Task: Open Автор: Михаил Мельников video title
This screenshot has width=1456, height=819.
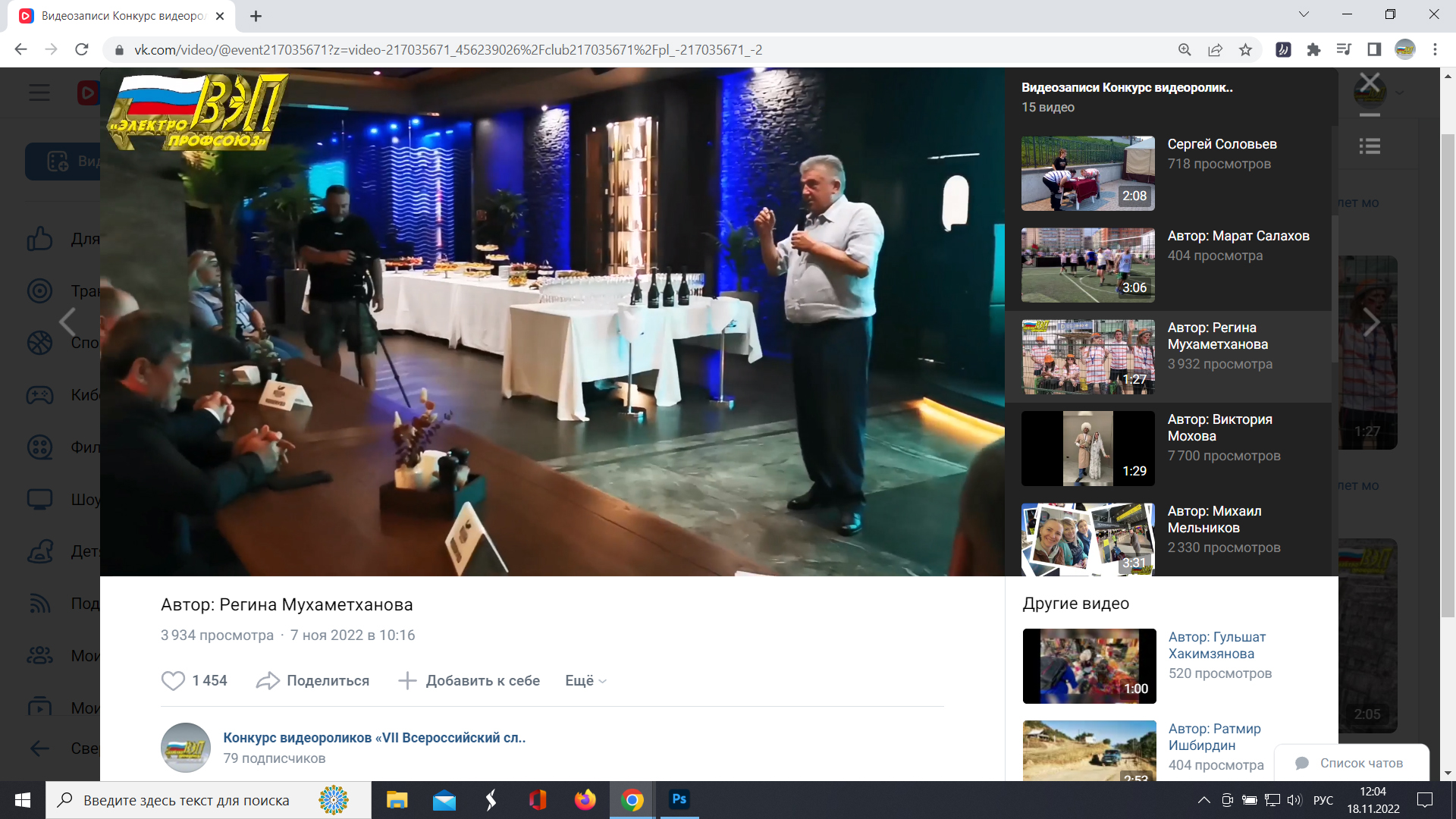Action: pos(1214,519)
